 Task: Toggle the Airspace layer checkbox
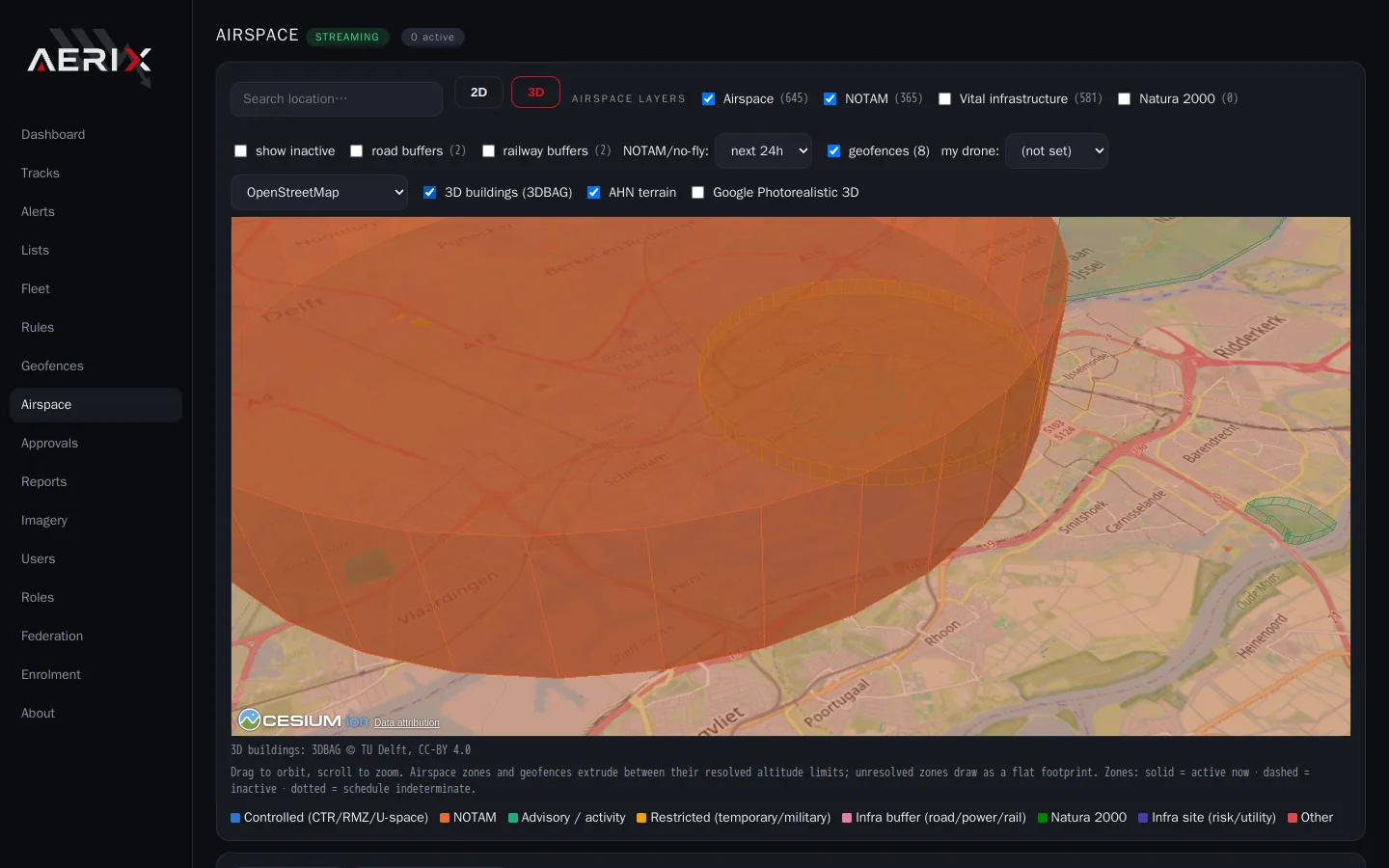(709, 98)
